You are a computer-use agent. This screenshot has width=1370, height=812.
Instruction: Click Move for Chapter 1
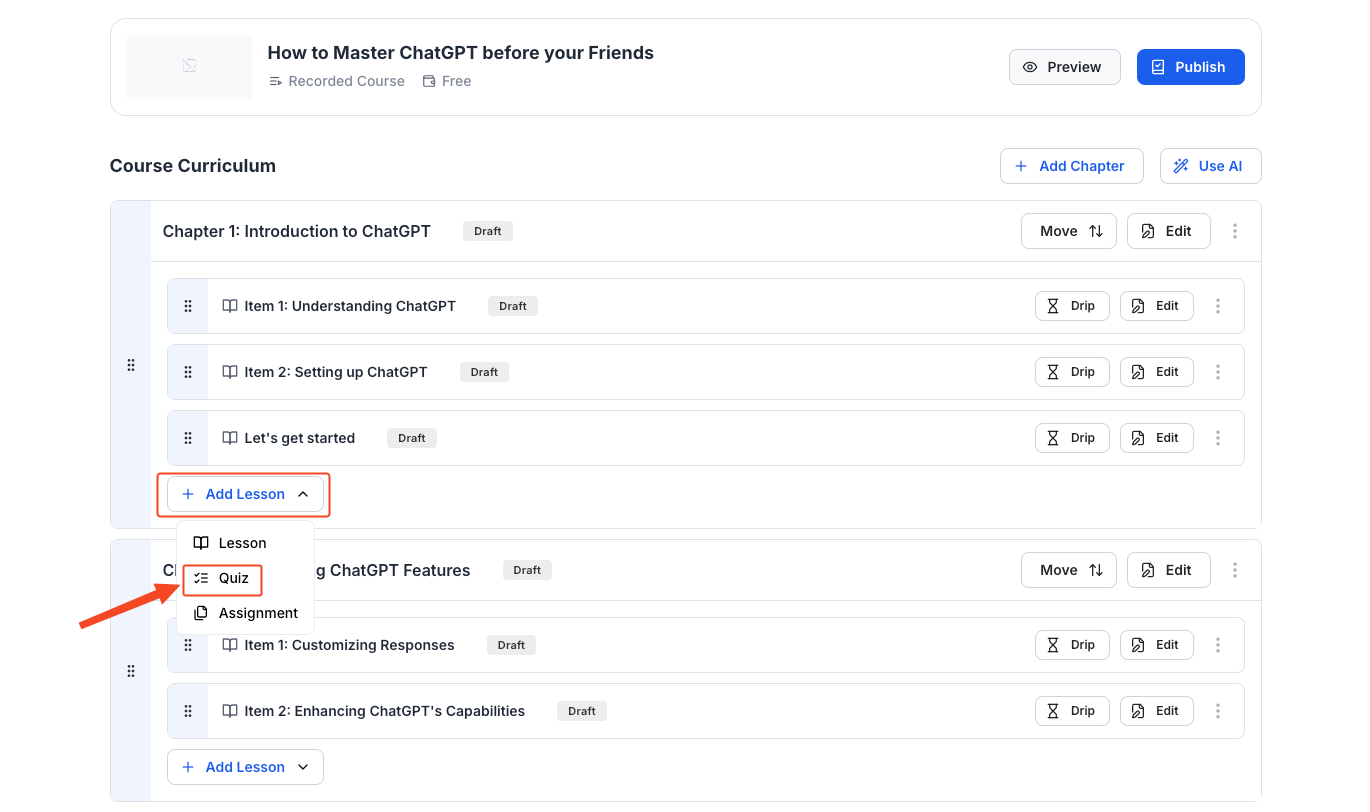1068,231
